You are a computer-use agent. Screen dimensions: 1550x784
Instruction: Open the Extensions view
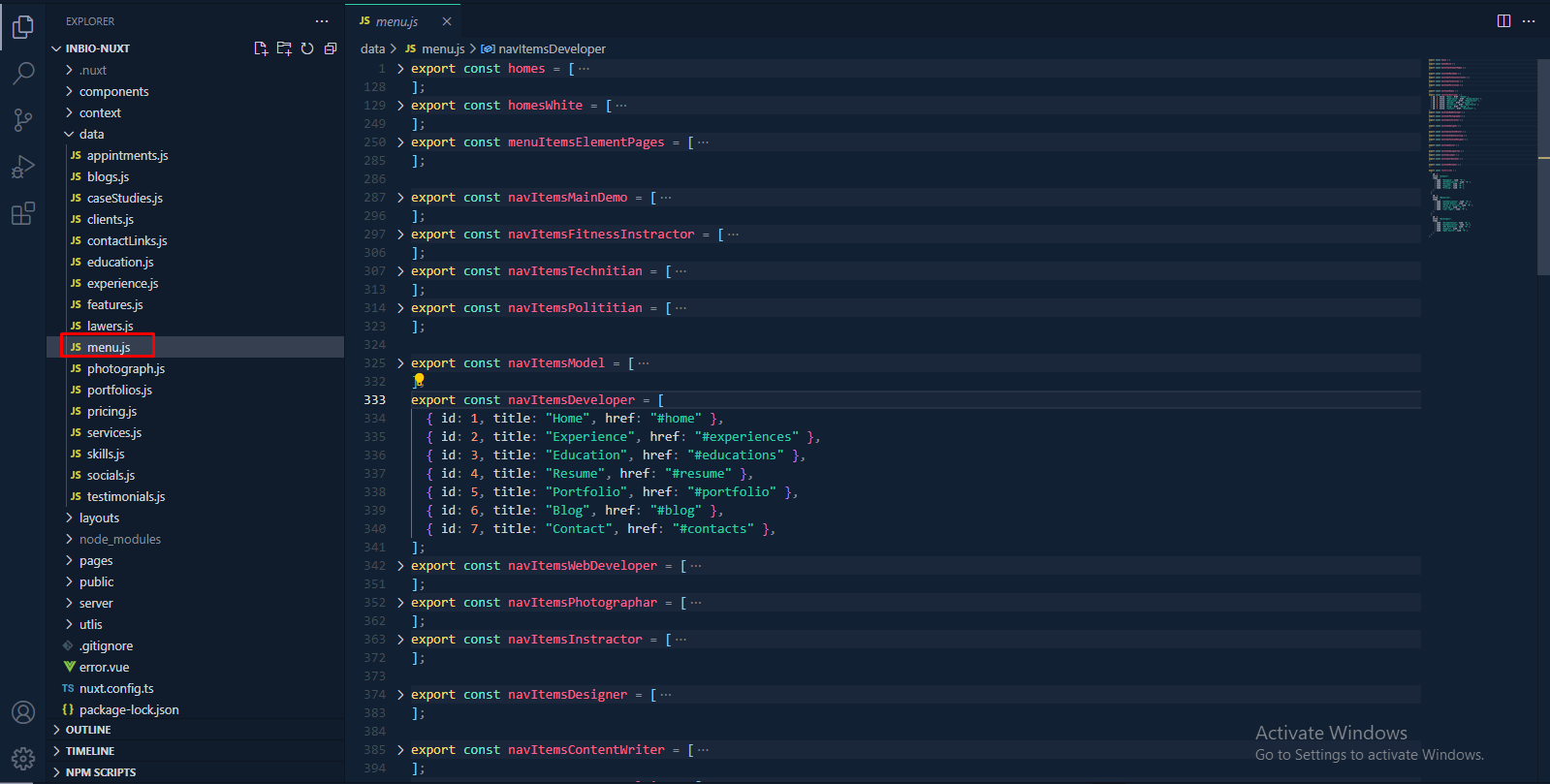(x=23, y=213)
